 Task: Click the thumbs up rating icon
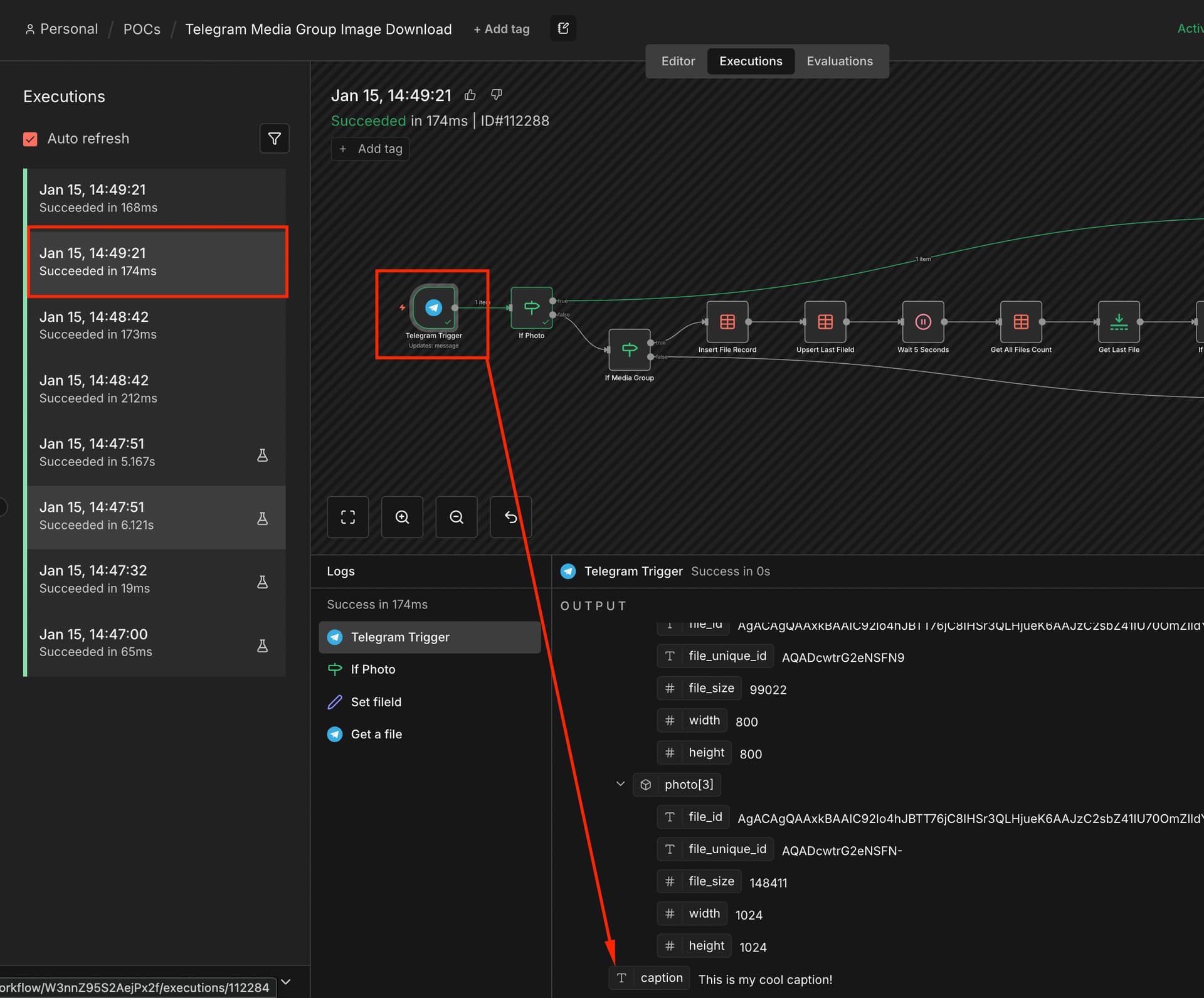click(470, 95)
